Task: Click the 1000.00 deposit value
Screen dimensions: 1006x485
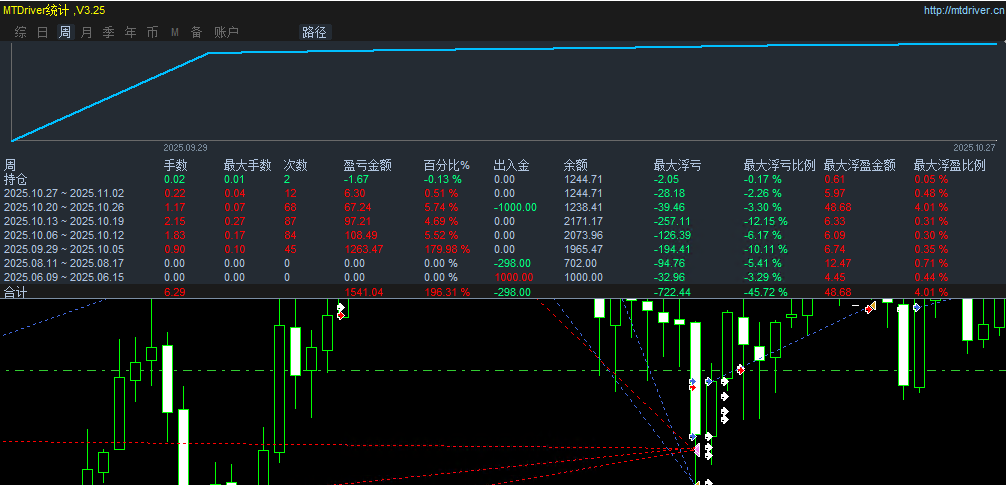Action: point(513,277)
